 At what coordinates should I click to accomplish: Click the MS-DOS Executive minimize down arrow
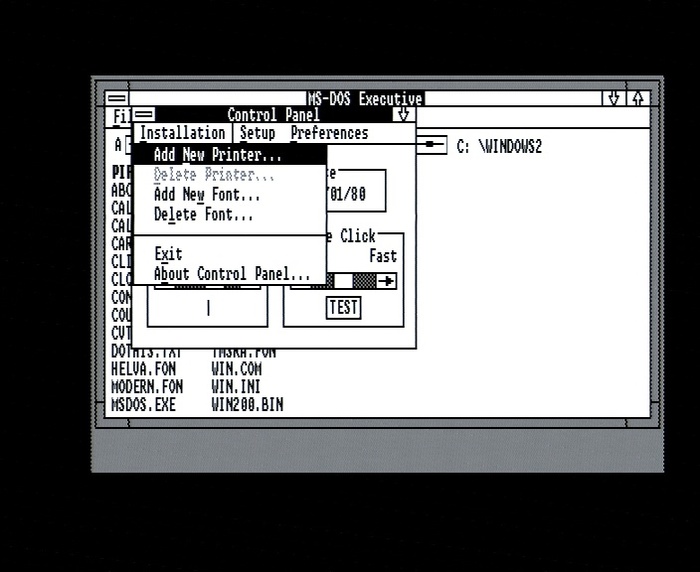(x=614, y=99)
